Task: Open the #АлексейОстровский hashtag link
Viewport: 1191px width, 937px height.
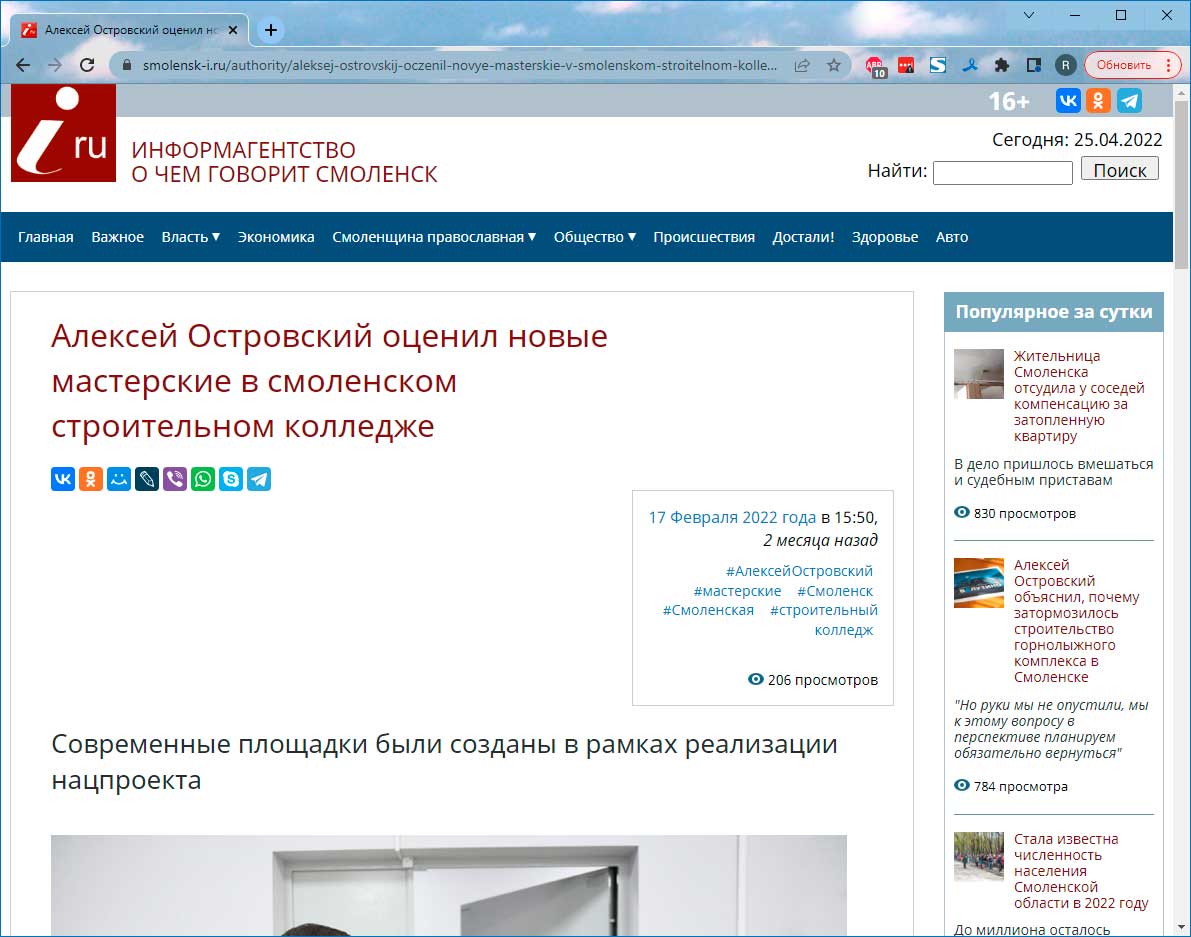Action: [x=799, y=571]
